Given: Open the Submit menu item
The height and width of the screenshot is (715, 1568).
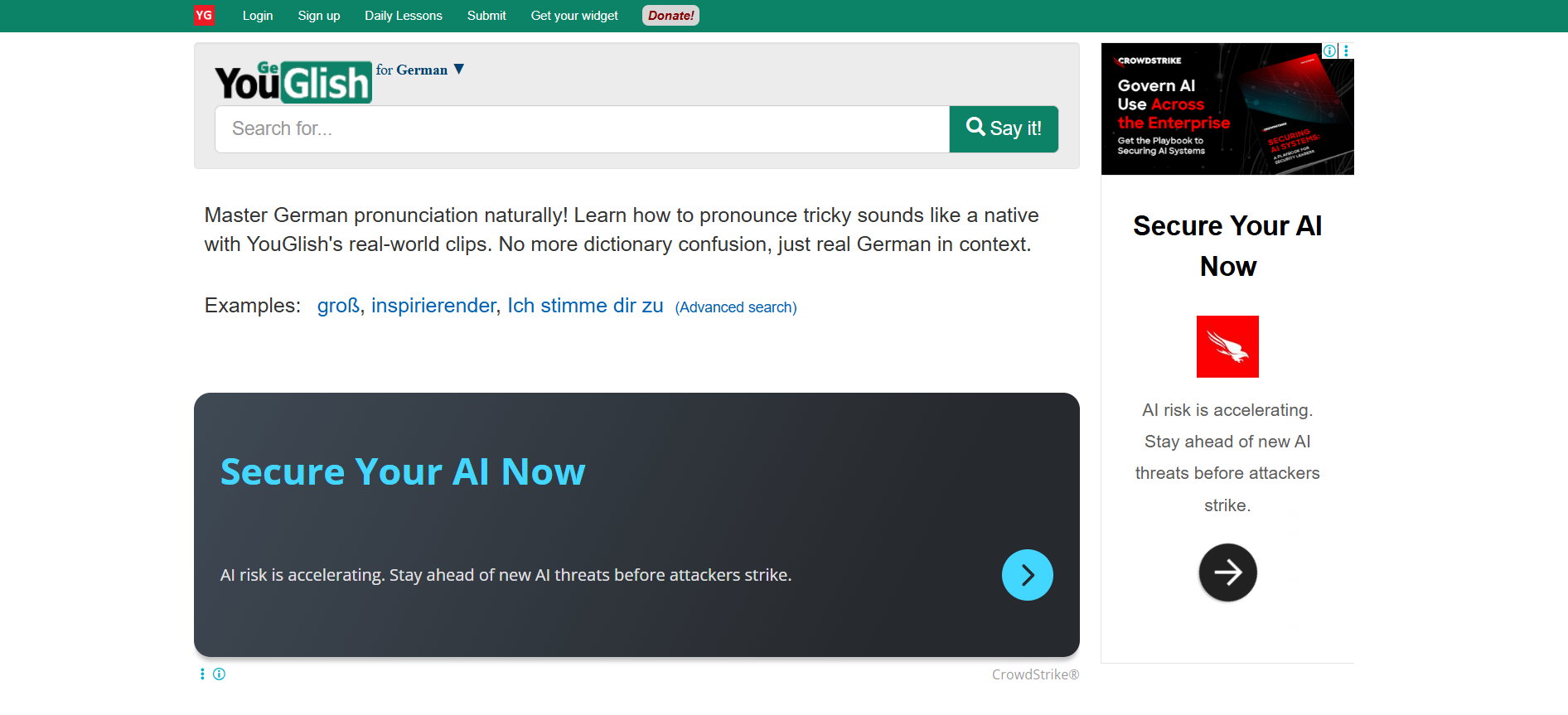Looking at the screenshot, I should point(486,16).
